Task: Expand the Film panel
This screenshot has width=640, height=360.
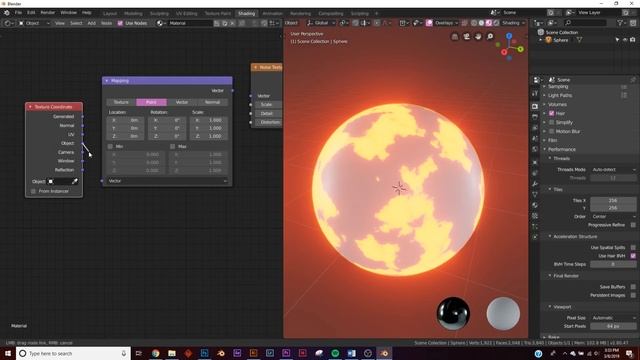Action: [x=552, y=140]
